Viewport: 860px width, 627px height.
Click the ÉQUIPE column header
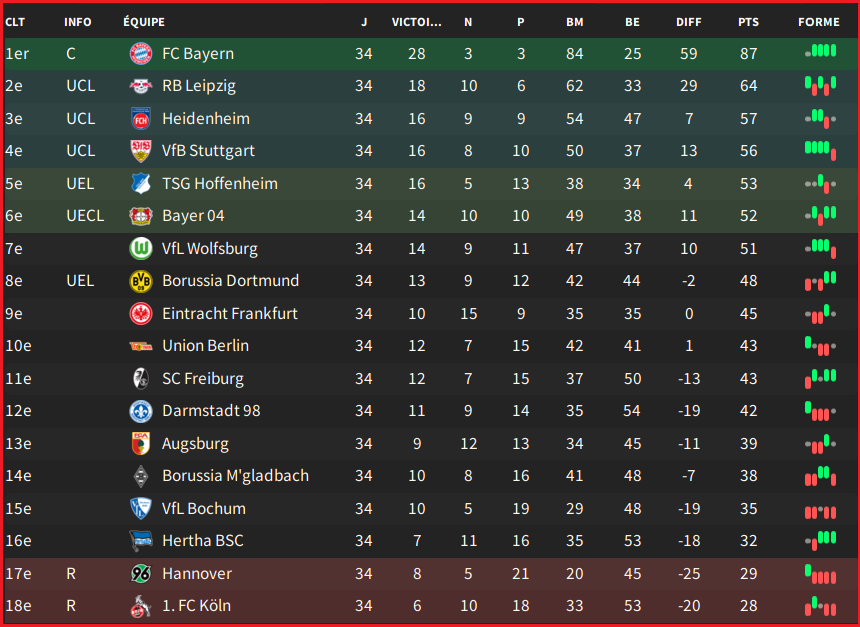(x=144, y=22)
